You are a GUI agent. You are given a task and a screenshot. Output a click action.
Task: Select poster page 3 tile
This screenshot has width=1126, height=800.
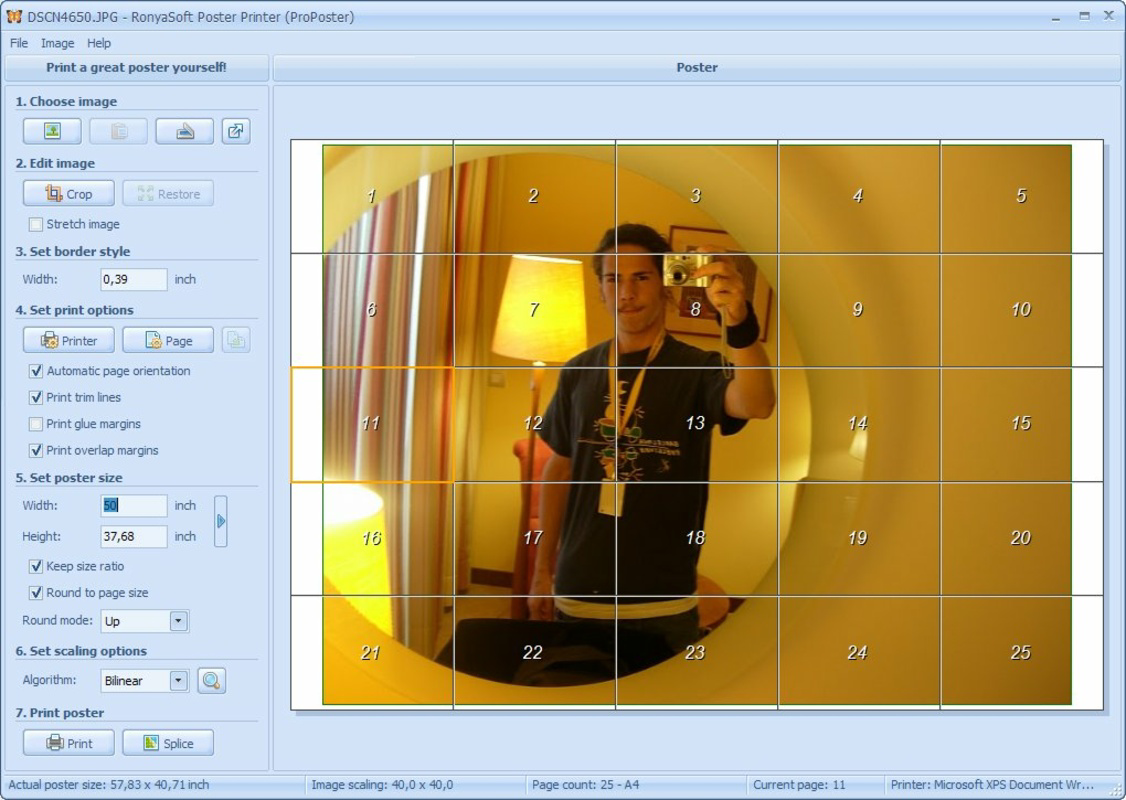point(697,196)
